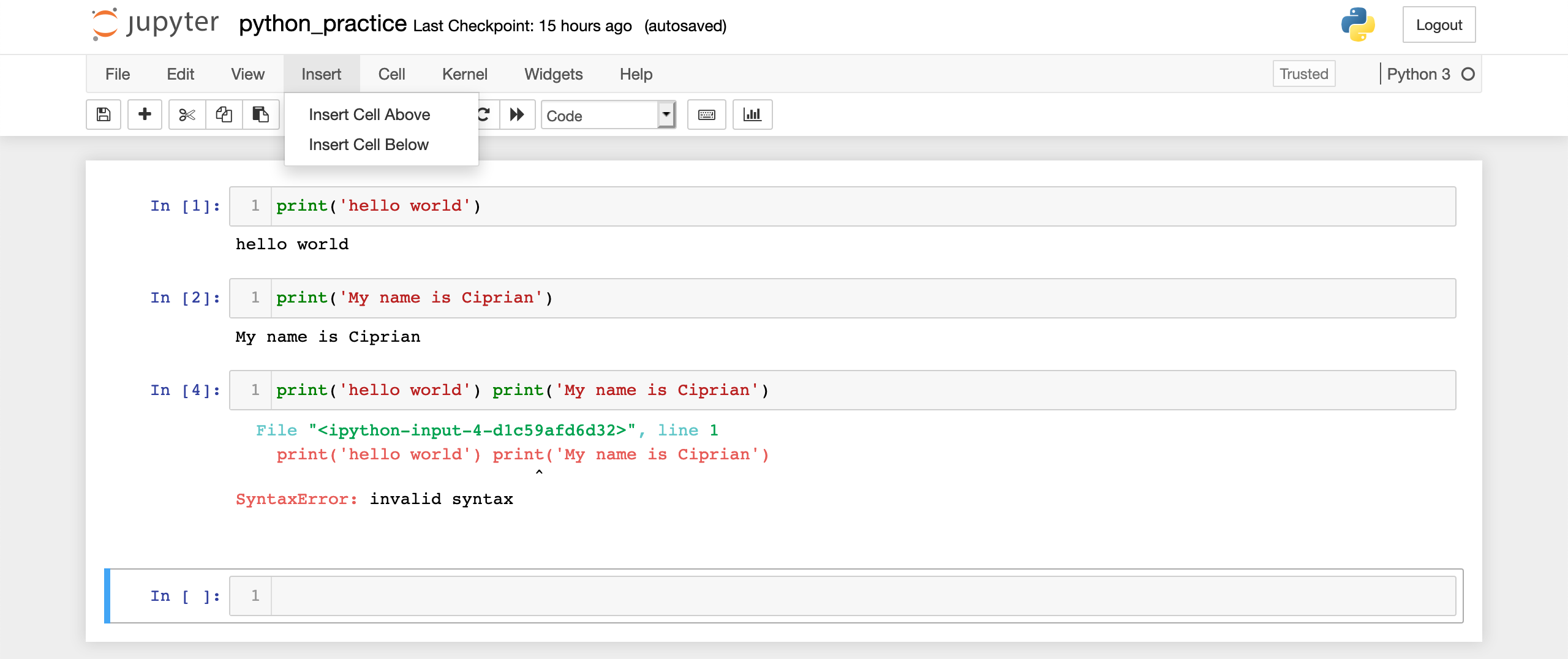Viewport: 1568px width, 659px height.
Task: Copy the selected cell with copy icon
Action: click(224, 115)
